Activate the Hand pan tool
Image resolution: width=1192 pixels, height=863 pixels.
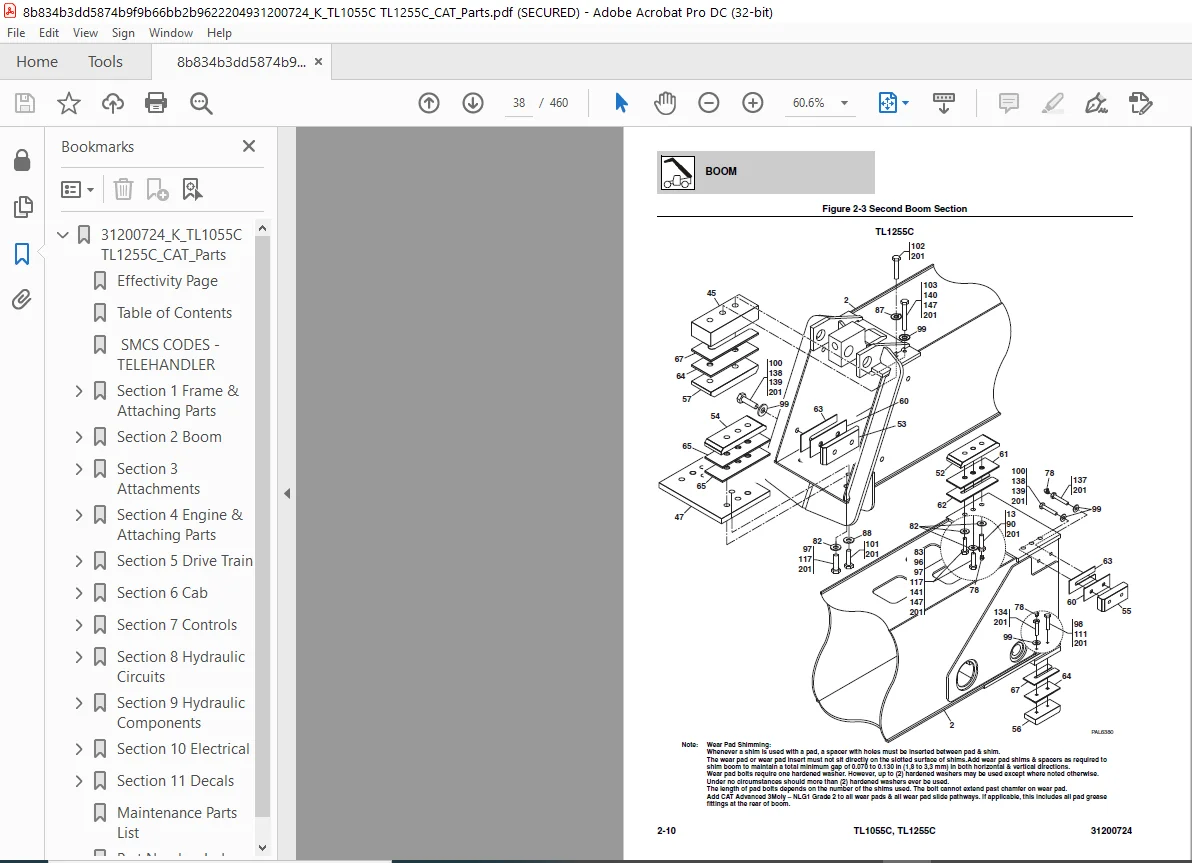coord(665,103)
